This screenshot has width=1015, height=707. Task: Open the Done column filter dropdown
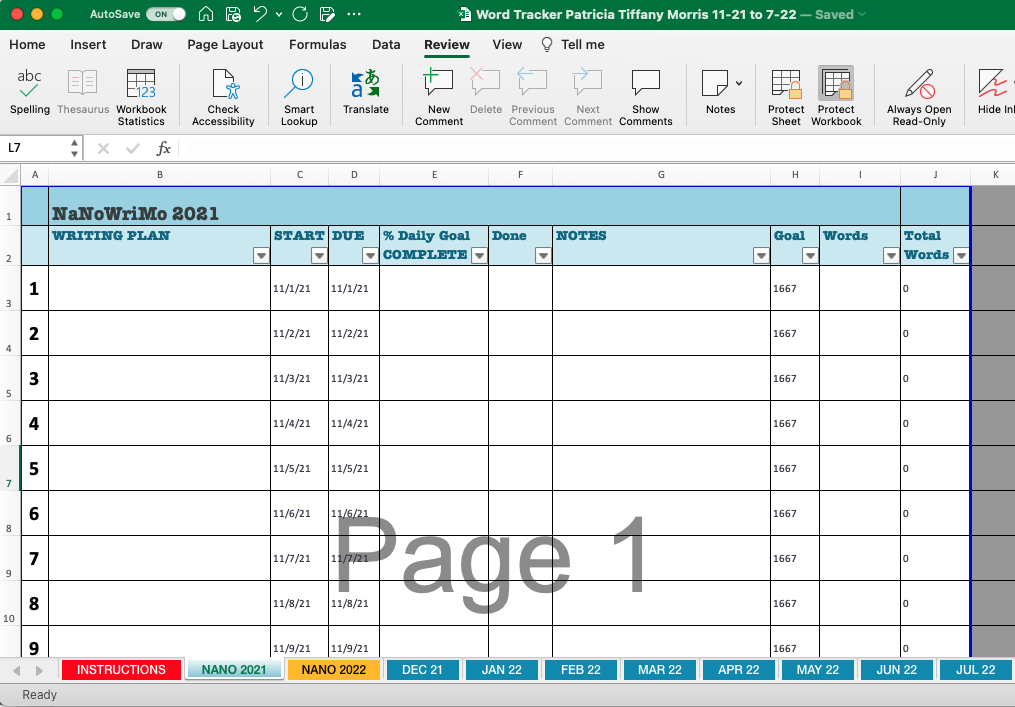click(543, 255)
